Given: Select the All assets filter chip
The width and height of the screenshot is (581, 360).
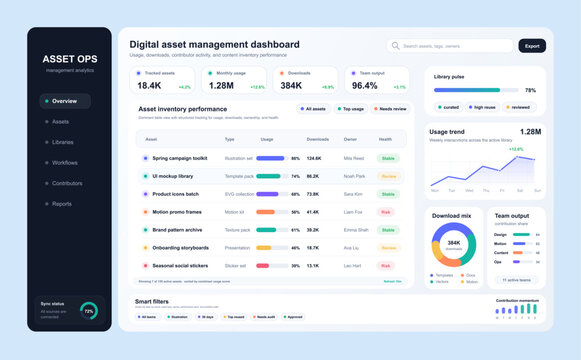Looking at the screenshot, I should (313, 109).
